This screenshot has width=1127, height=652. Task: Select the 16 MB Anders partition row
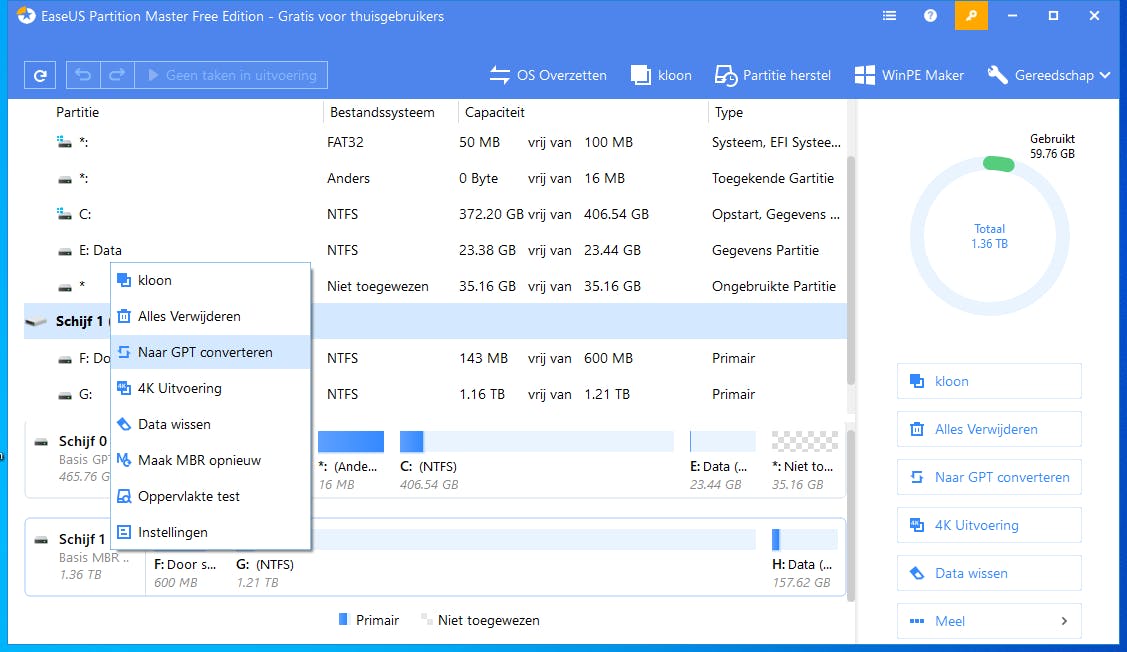click(435, 178)
